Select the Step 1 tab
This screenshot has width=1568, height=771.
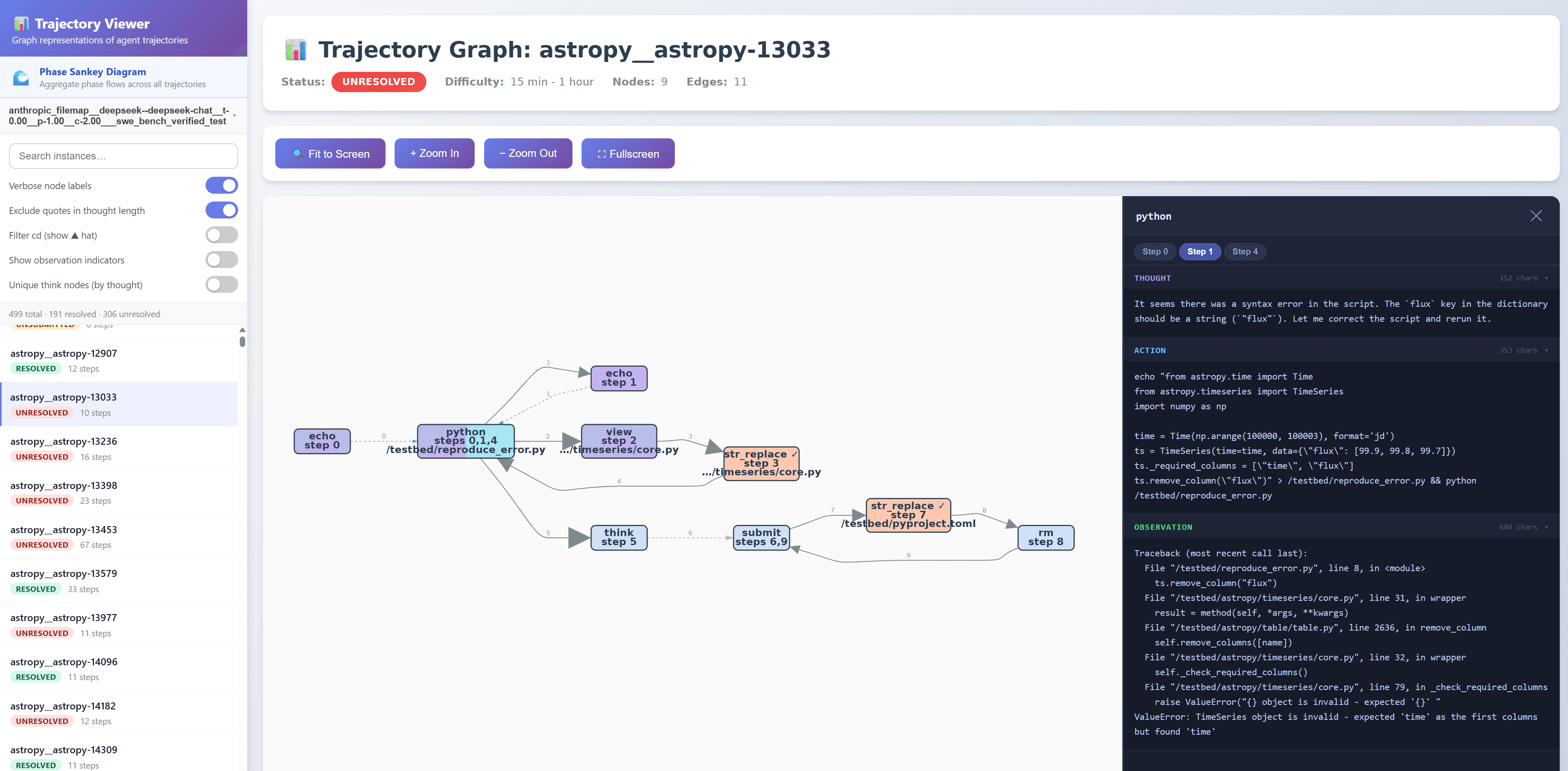(x=1199, y=251)
